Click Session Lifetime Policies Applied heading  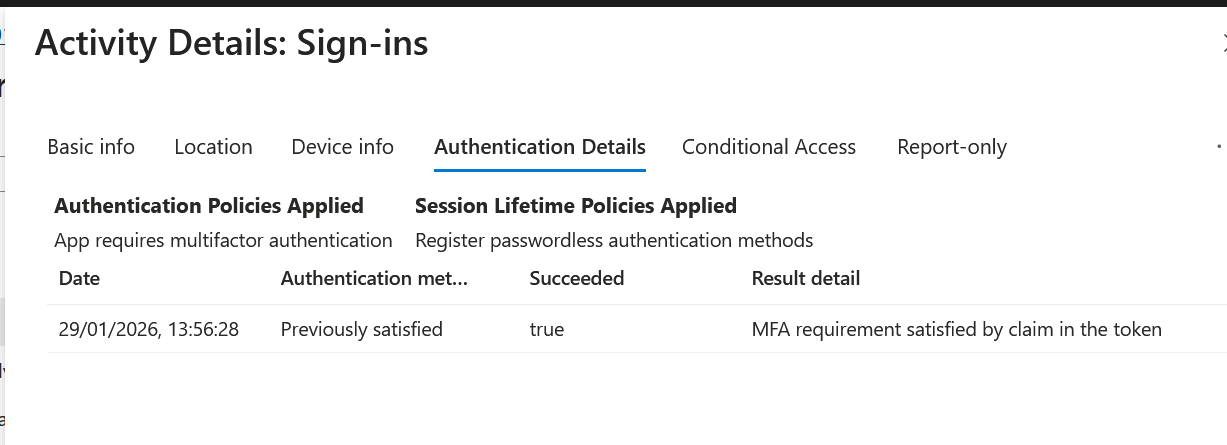576,206
